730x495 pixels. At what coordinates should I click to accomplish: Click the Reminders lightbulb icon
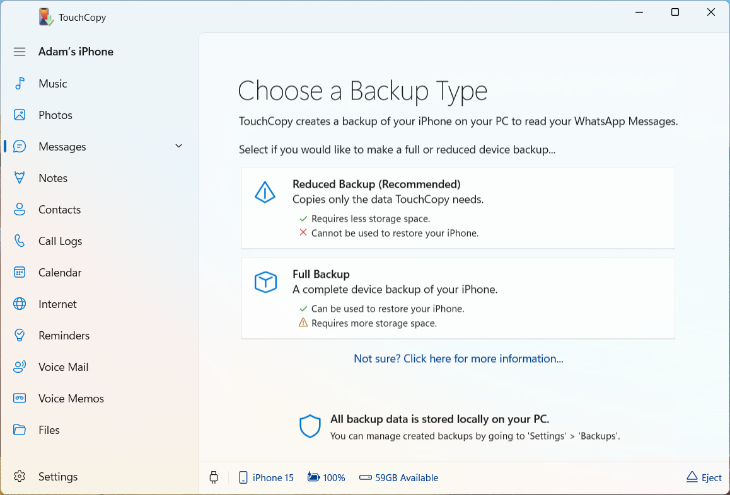[20, 335]
